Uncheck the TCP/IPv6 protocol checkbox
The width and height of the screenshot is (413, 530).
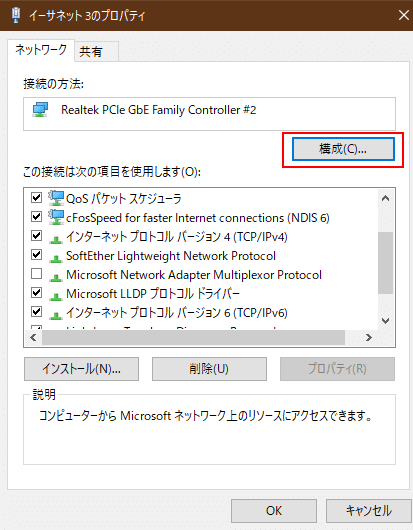pos(37,311)
